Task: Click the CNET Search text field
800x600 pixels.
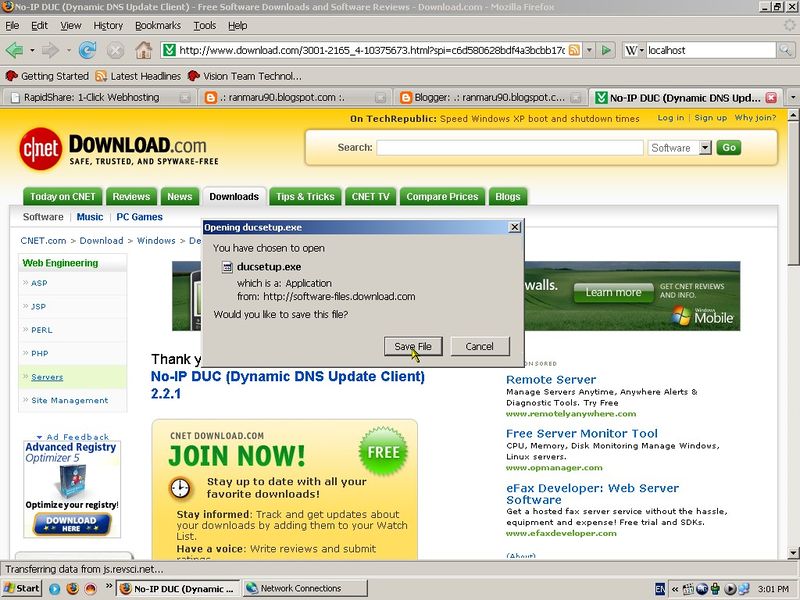Action: click(510, 147)
